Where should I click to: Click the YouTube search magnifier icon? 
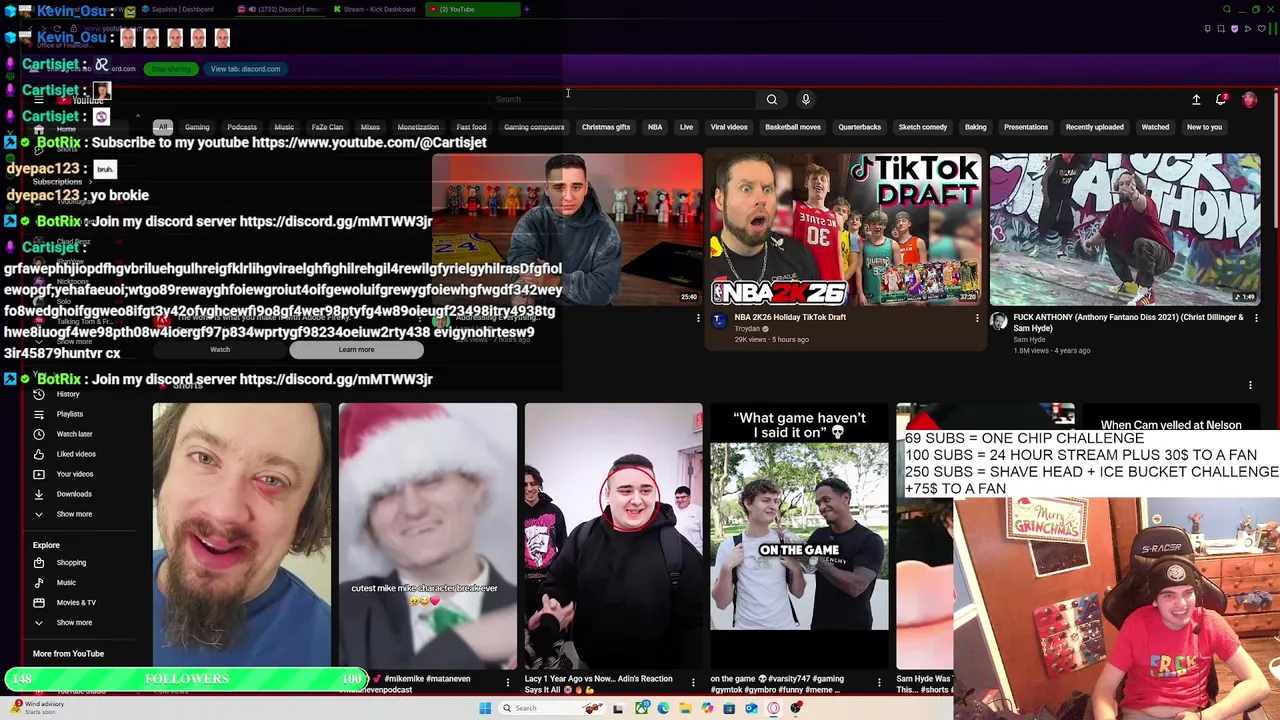point(772,99)
